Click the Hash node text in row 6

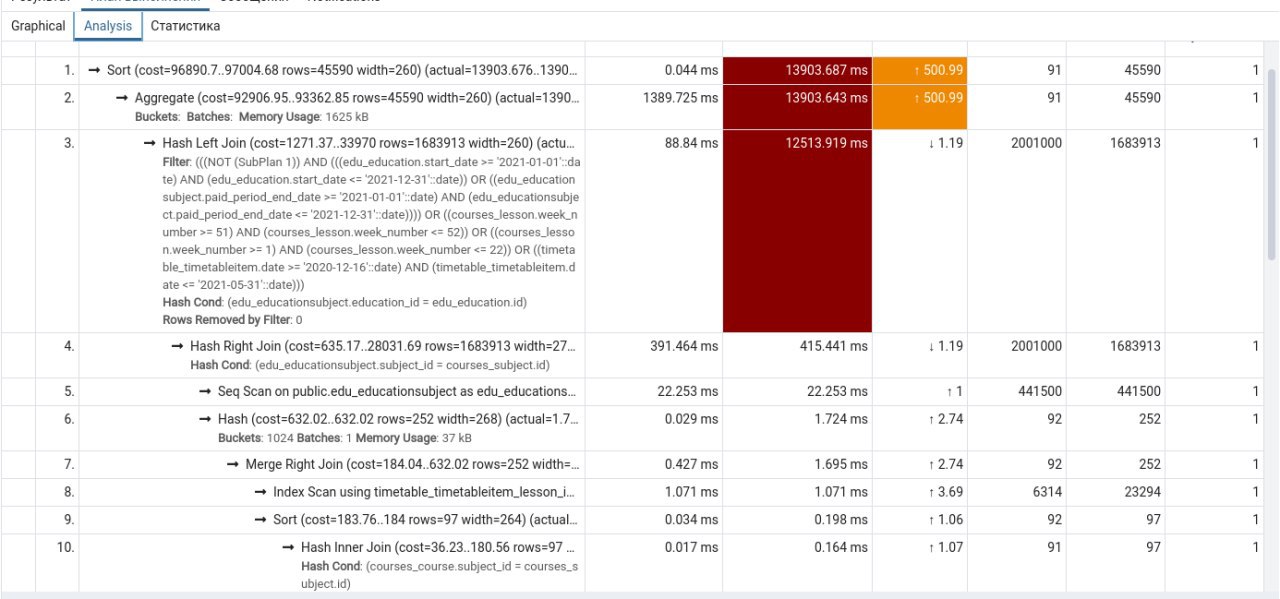(x=397, y=419)
